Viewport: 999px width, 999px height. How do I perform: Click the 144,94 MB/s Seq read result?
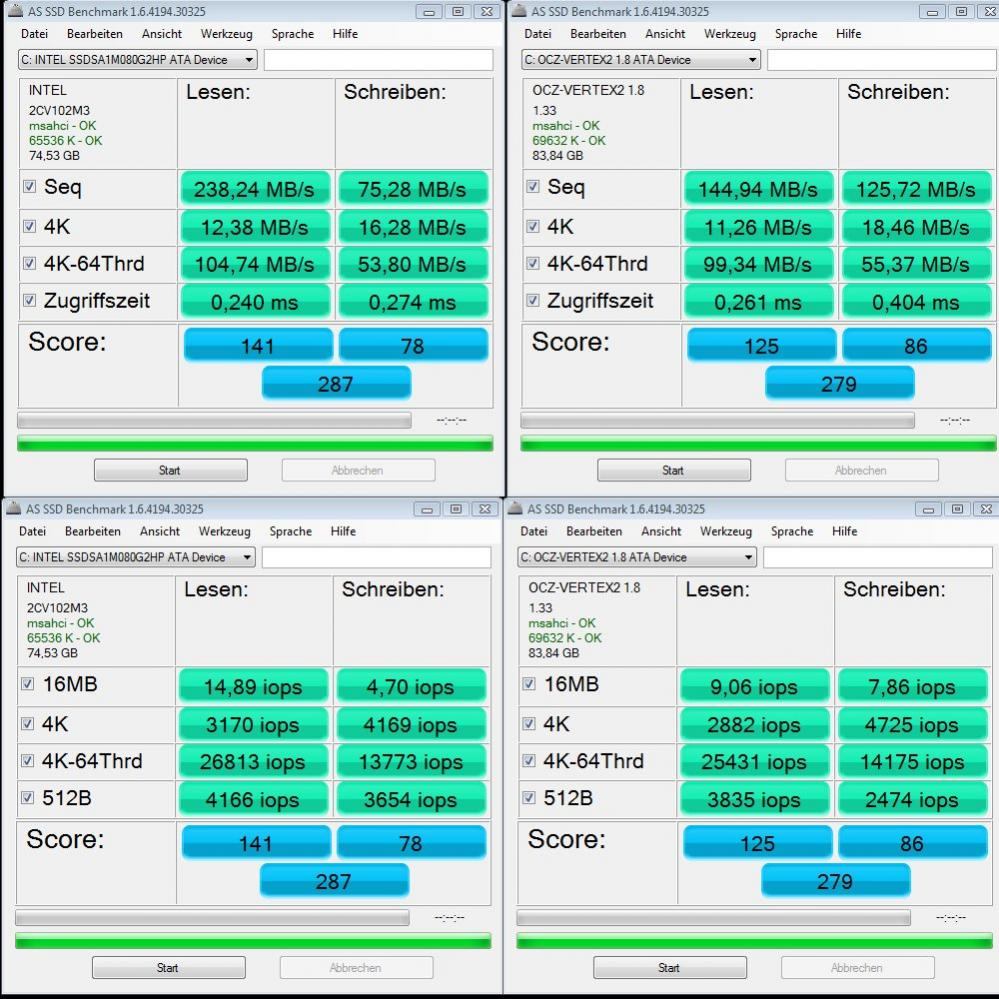point(758,189)
